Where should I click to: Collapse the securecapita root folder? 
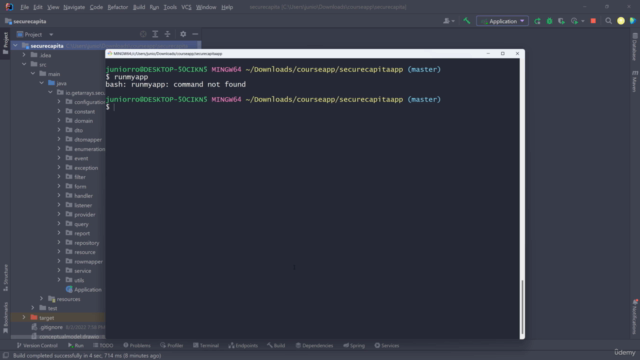pyautogui.click(x=16, y=46)
